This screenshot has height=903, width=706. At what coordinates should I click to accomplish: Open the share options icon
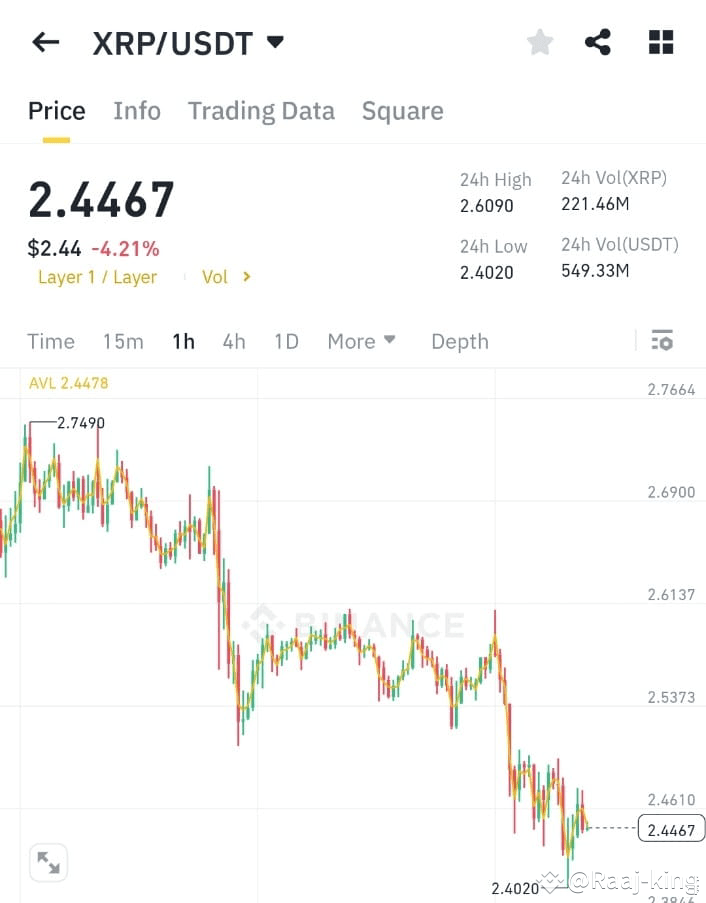[x=598, y=42]
